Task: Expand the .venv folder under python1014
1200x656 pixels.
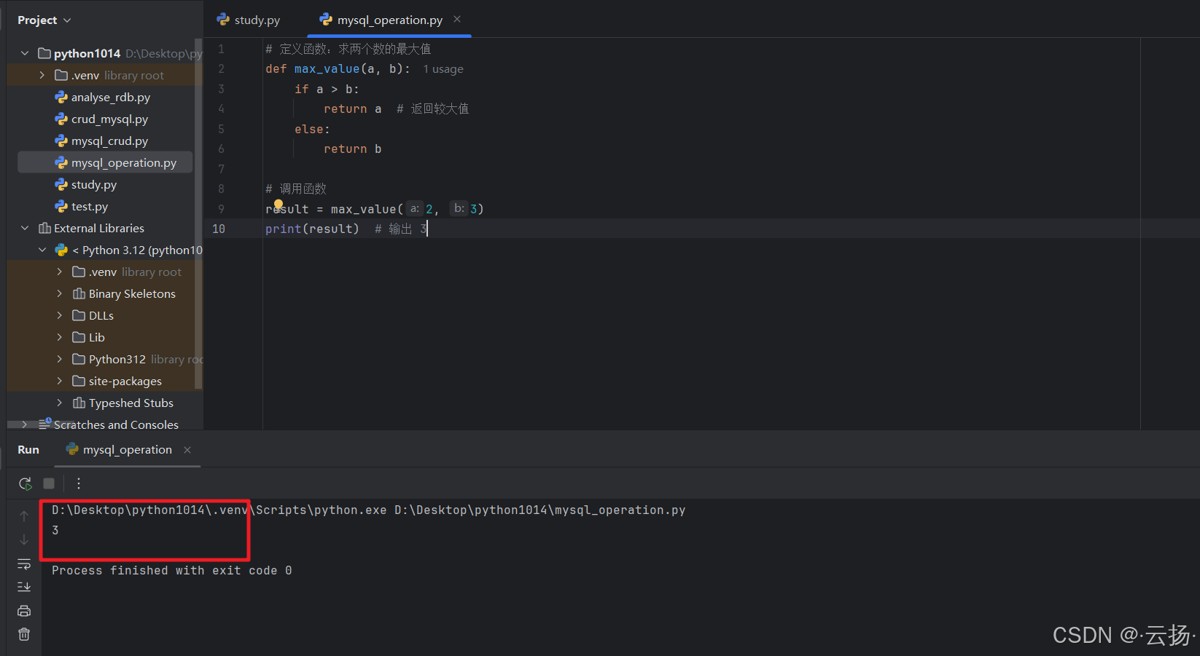Action: pyautogui.click(x=42, y=75)
